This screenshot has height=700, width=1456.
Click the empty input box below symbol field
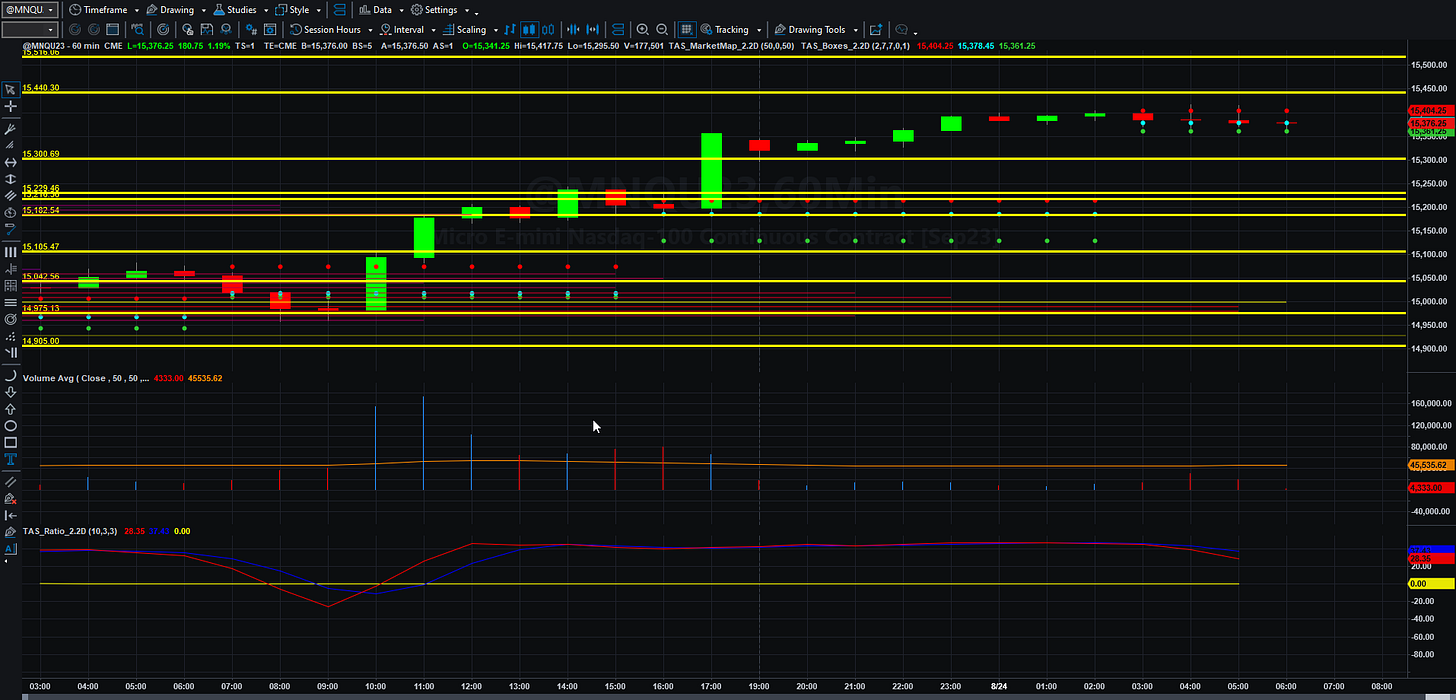point(30,30)
